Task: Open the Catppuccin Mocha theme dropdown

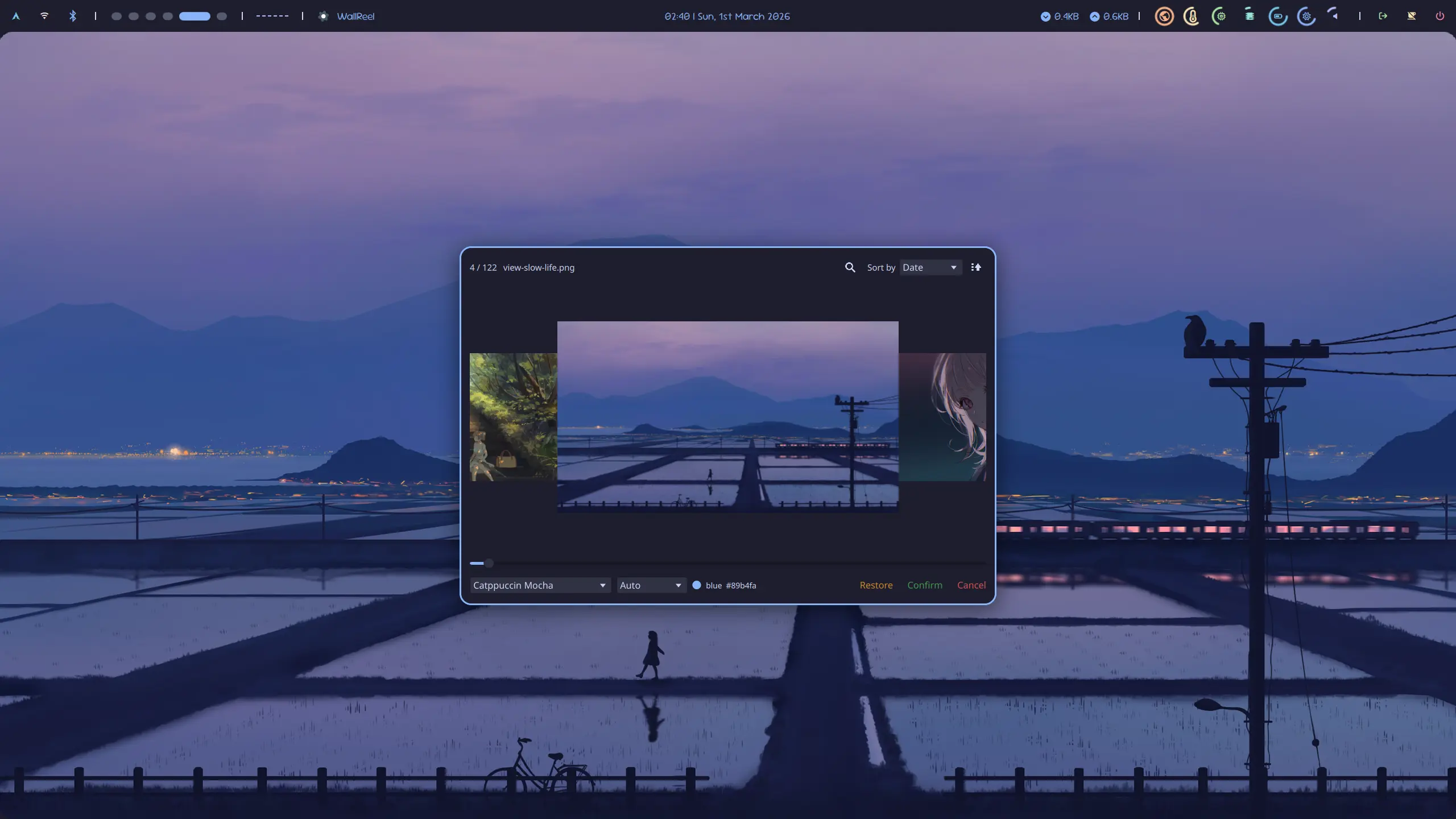Action: coord(540,585)
